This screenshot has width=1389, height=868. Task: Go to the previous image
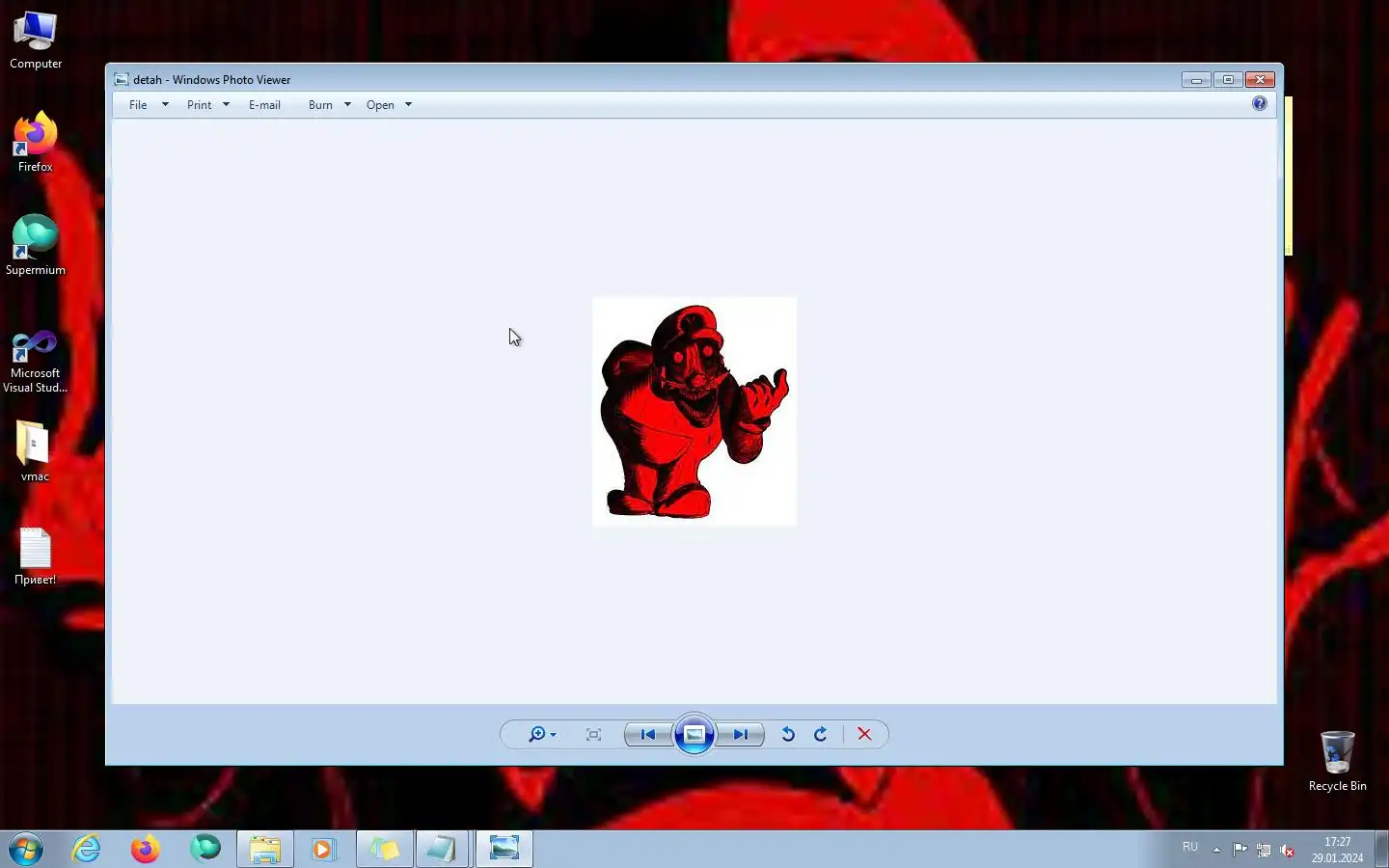click(x=648, y=735)
